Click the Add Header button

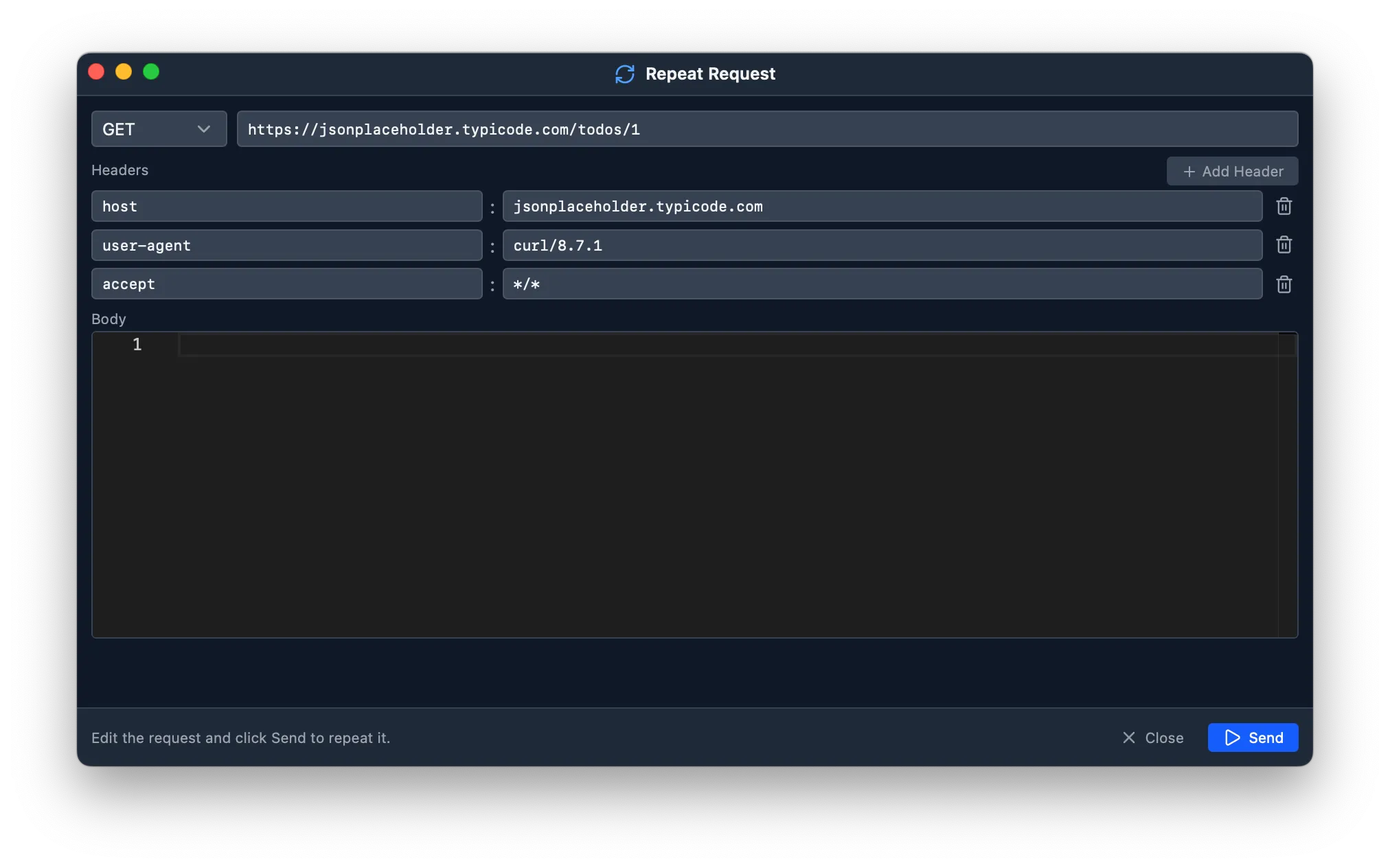1232,171
